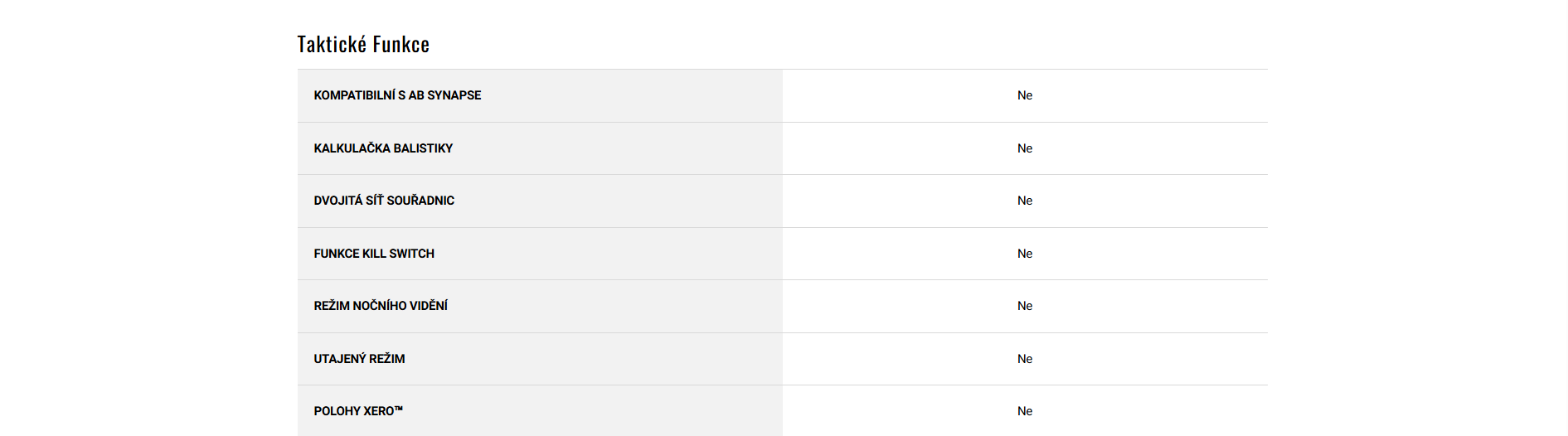Click the word Funkce in the heading
Viewport: 1568px width, 436px height.
[401, 44]
